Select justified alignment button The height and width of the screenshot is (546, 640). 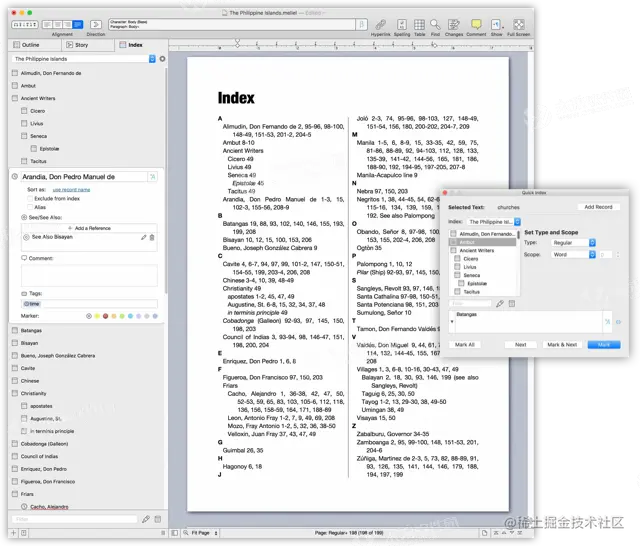click(x=78, y=24)
